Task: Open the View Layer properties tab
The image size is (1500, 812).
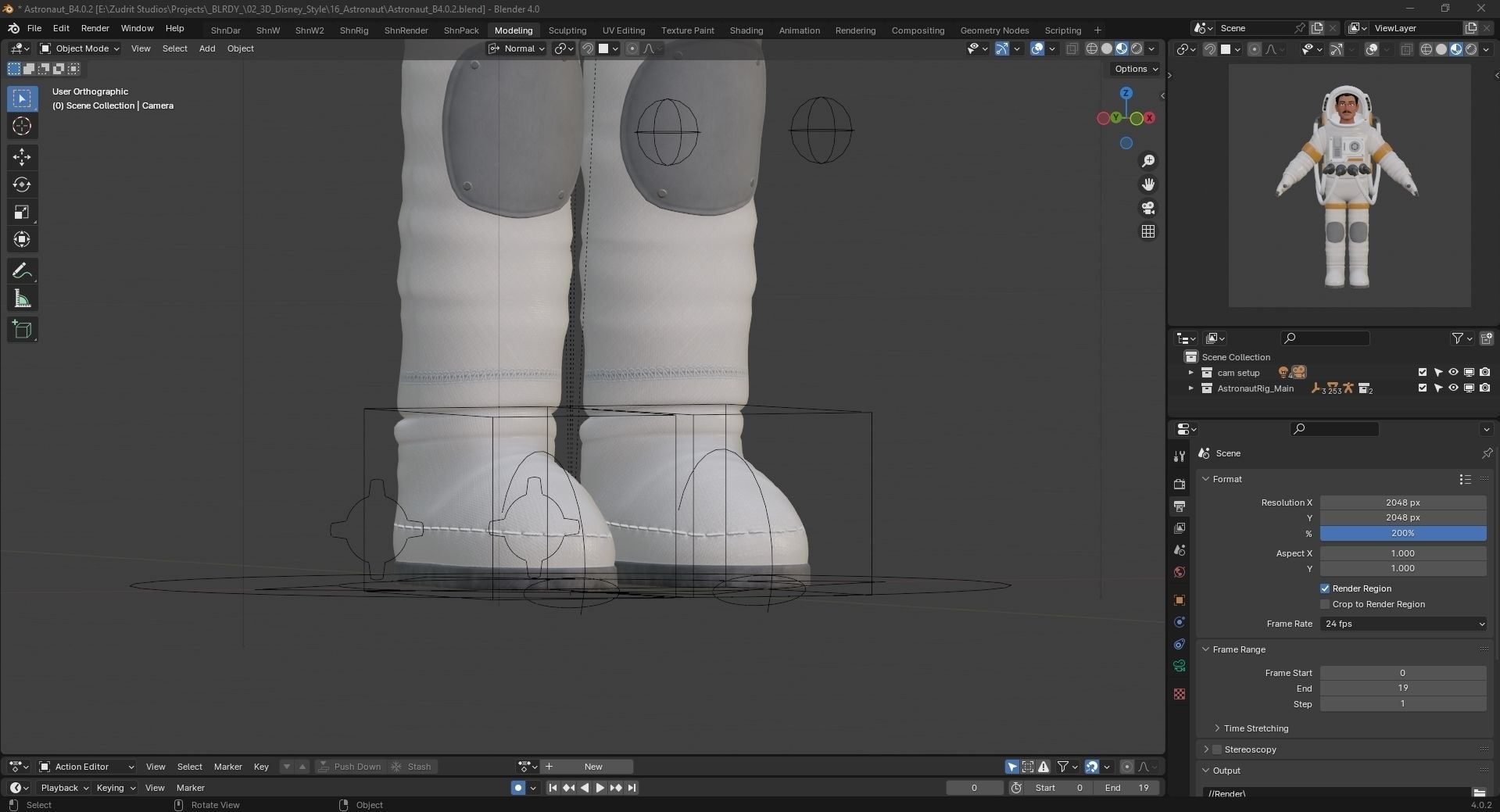Action: (x=1180, y=528)
